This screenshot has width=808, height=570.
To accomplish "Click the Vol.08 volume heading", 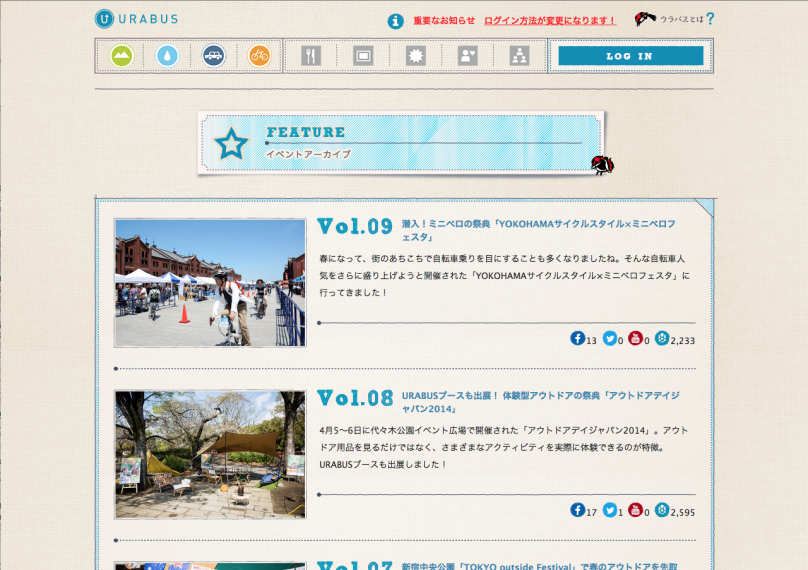I will point(355,398).
